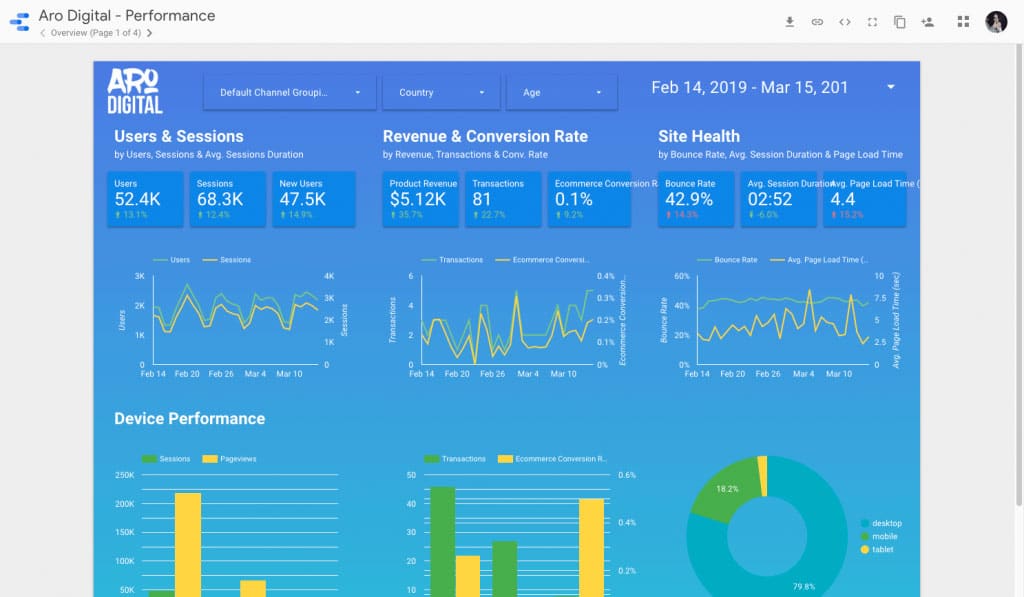Open the Google apps grid
Image resolution: width=1024 pixels, height=597 pixels.
pyautogui.click(x=963, y=22)
